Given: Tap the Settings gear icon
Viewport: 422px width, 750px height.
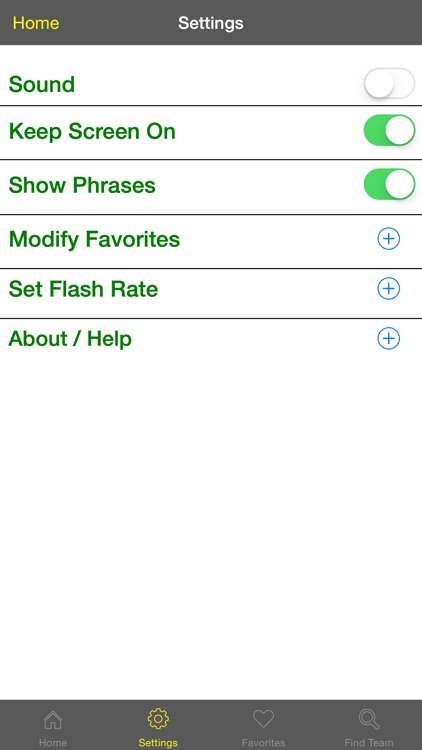Looking at the screenshot, I should (x=158, y=719).
